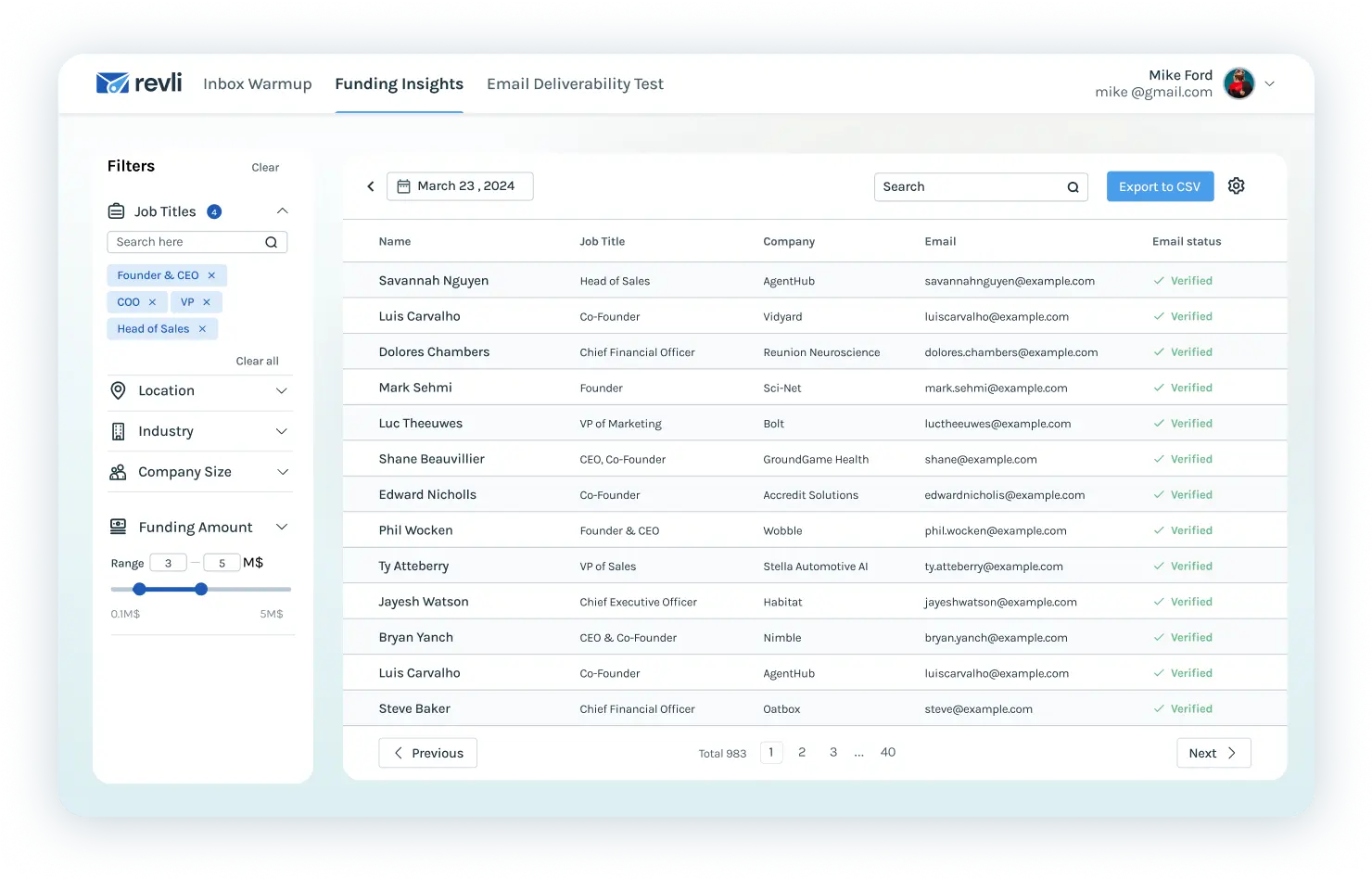Click the Export to CSV button
The height and width of the screenshot is (879, 1372).
click(x=1160, y=186)
